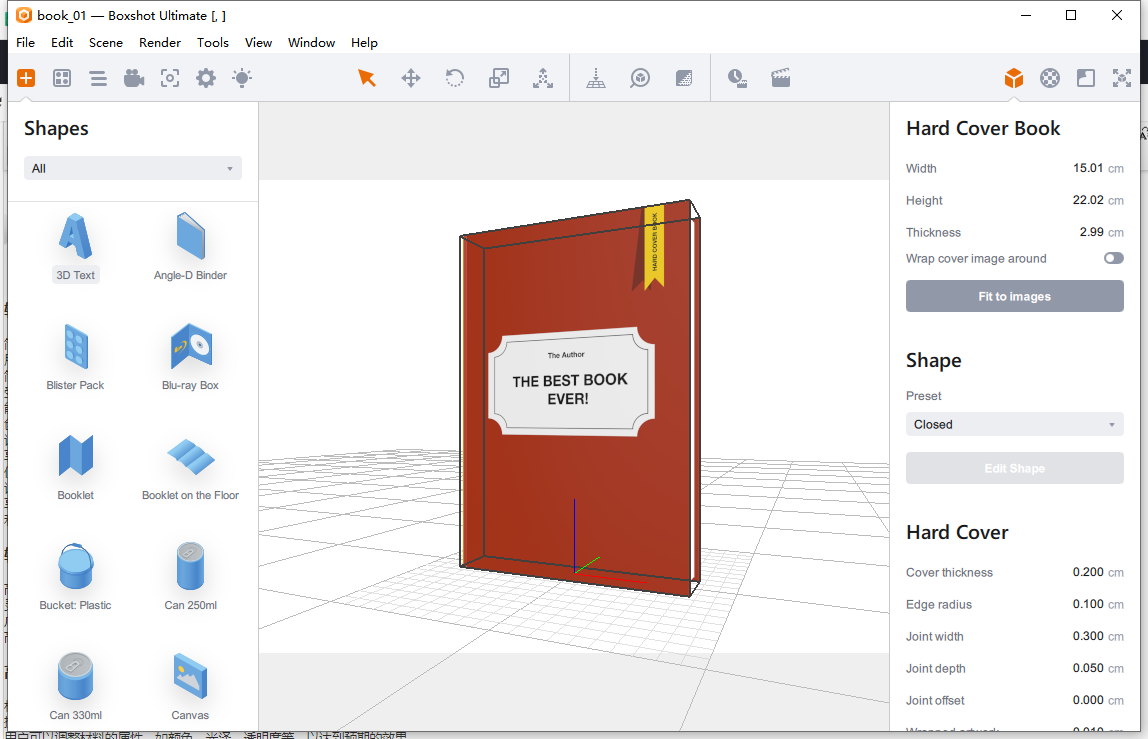
Task: Edit the Thickness value 2.99
Action: click(1092, 232)
